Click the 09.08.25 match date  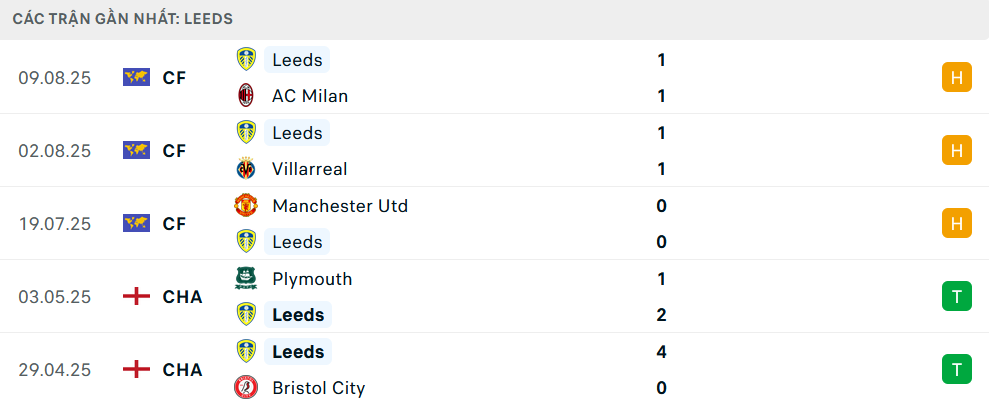coord(54,78)
